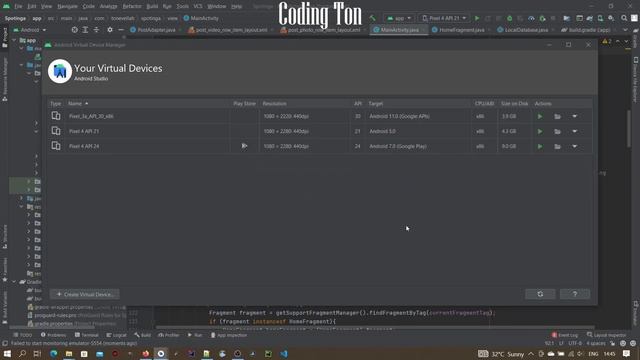Show Pixel 4 API 21 files on disk
The height and width of the screenshot is (360, 640).
557,131
